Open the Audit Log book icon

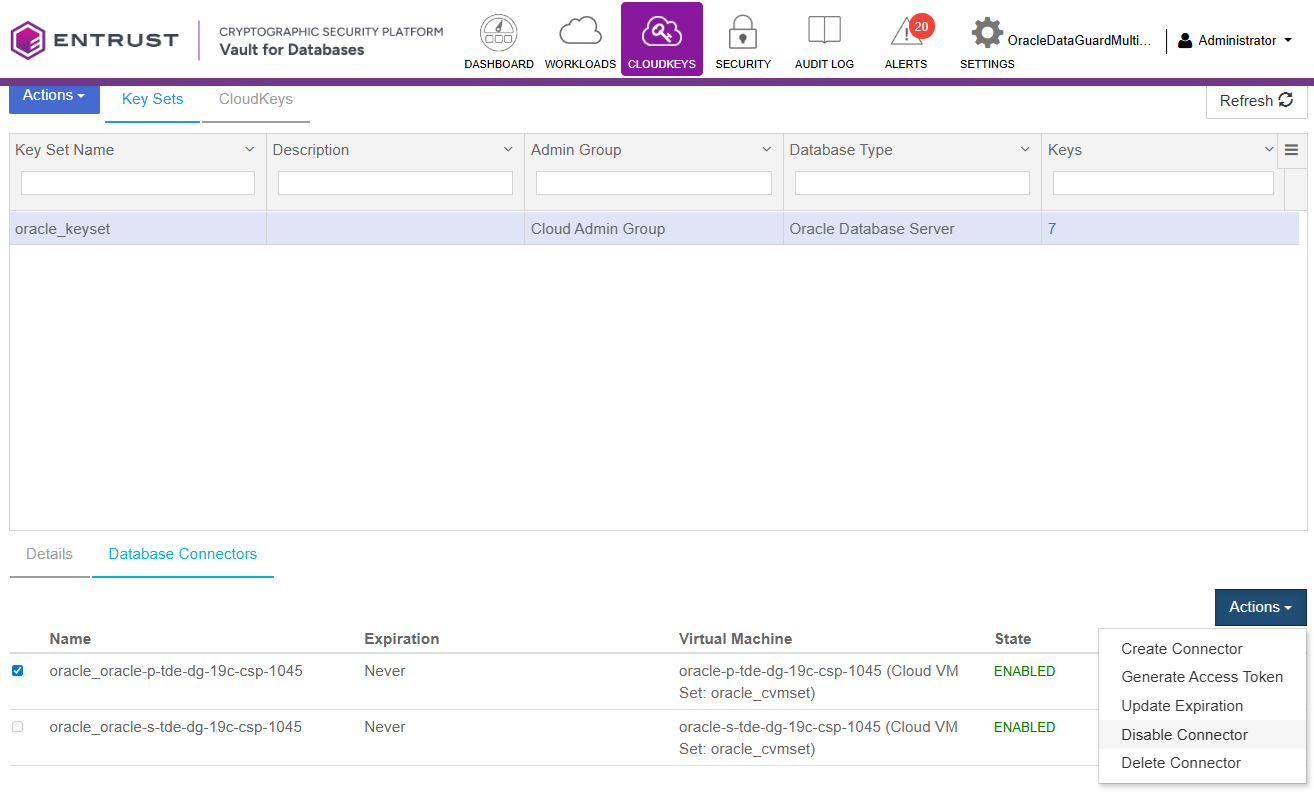[824, 30]
